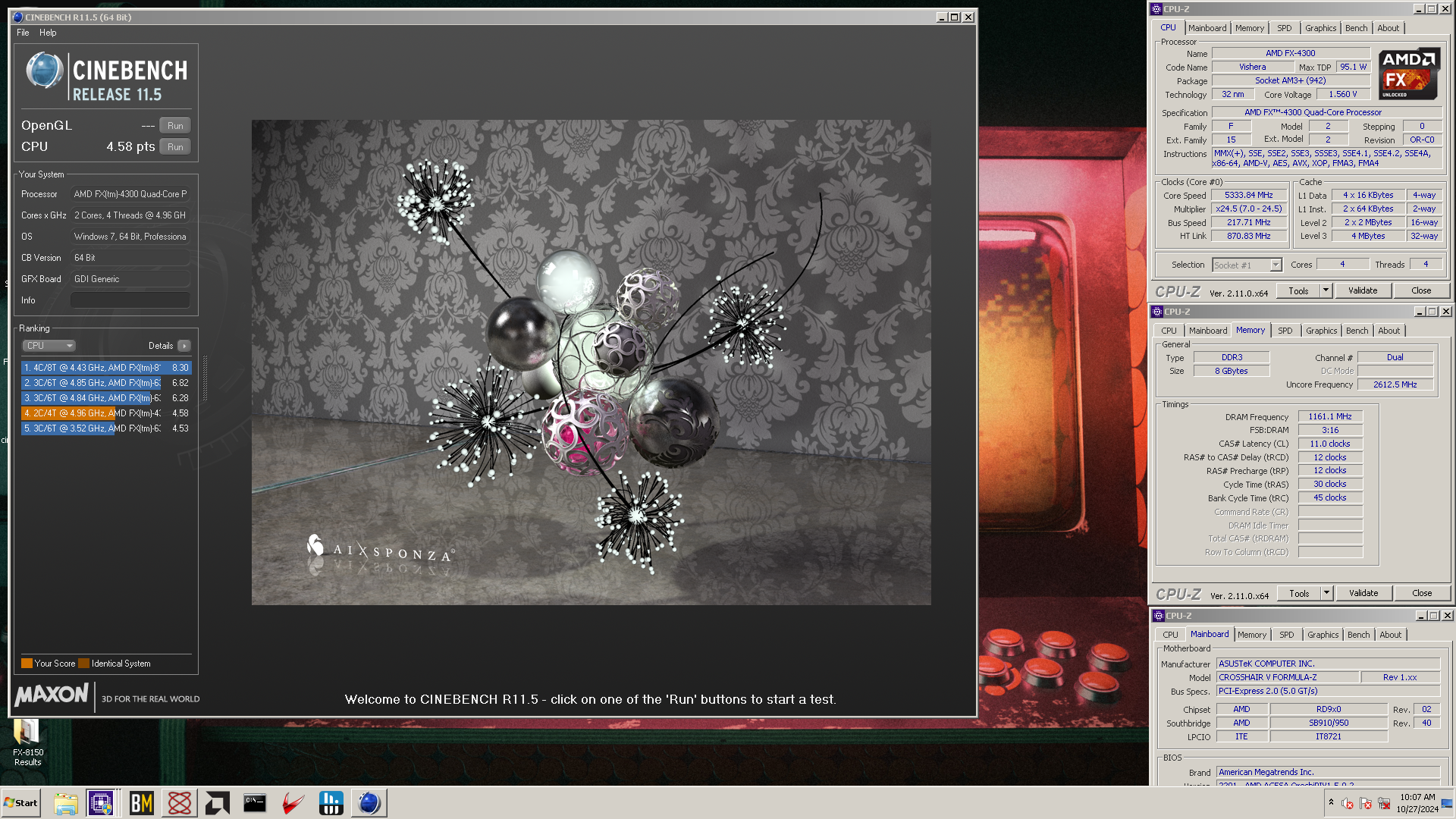Click the brown Identical System swatch
This screenshot has width=1456, height=819.
84,664
